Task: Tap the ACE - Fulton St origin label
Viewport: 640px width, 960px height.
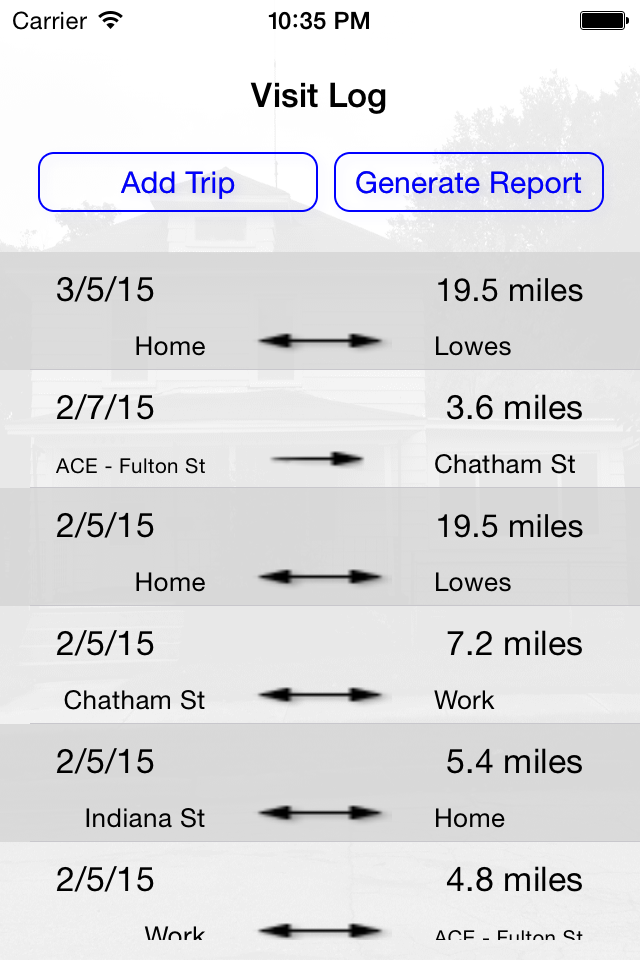Action: [x=130, y=466]
